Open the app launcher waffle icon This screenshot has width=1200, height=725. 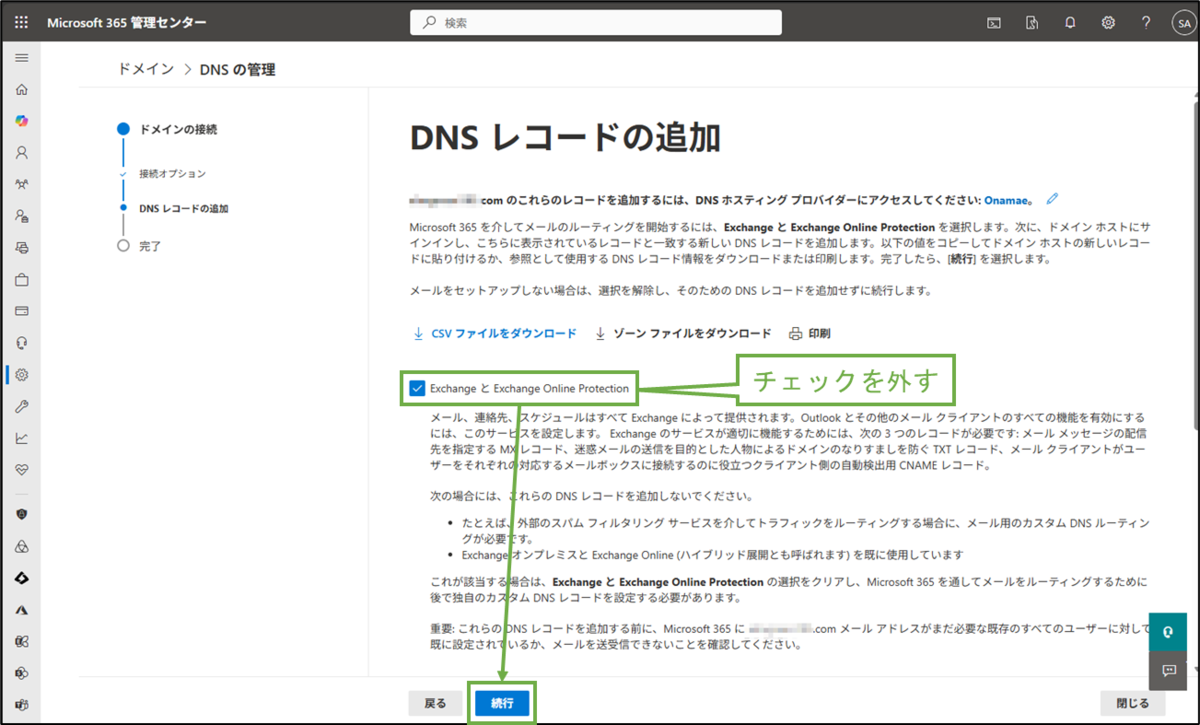(x=21, y=22)
